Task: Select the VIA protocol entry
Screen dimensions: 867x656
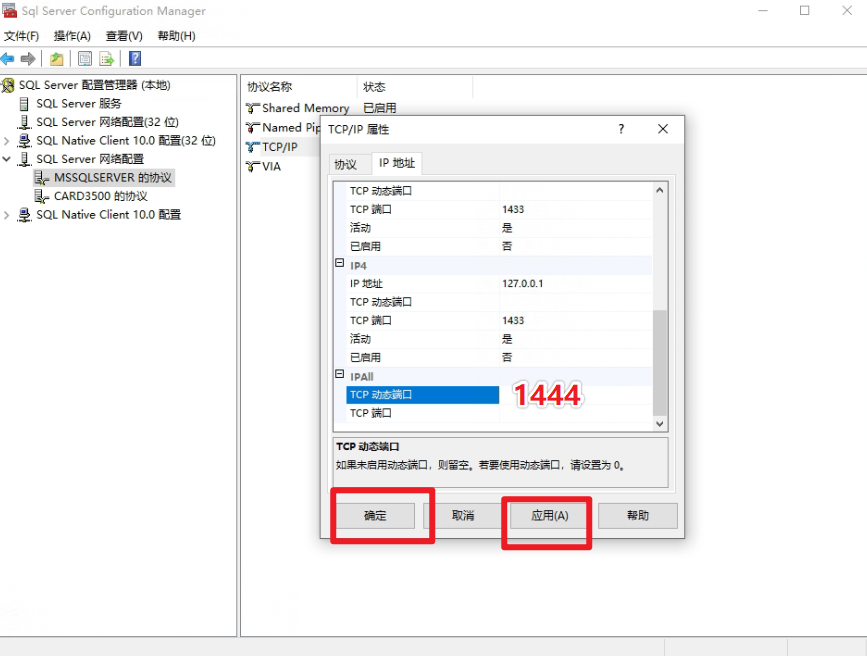Action: coord(271,166)
